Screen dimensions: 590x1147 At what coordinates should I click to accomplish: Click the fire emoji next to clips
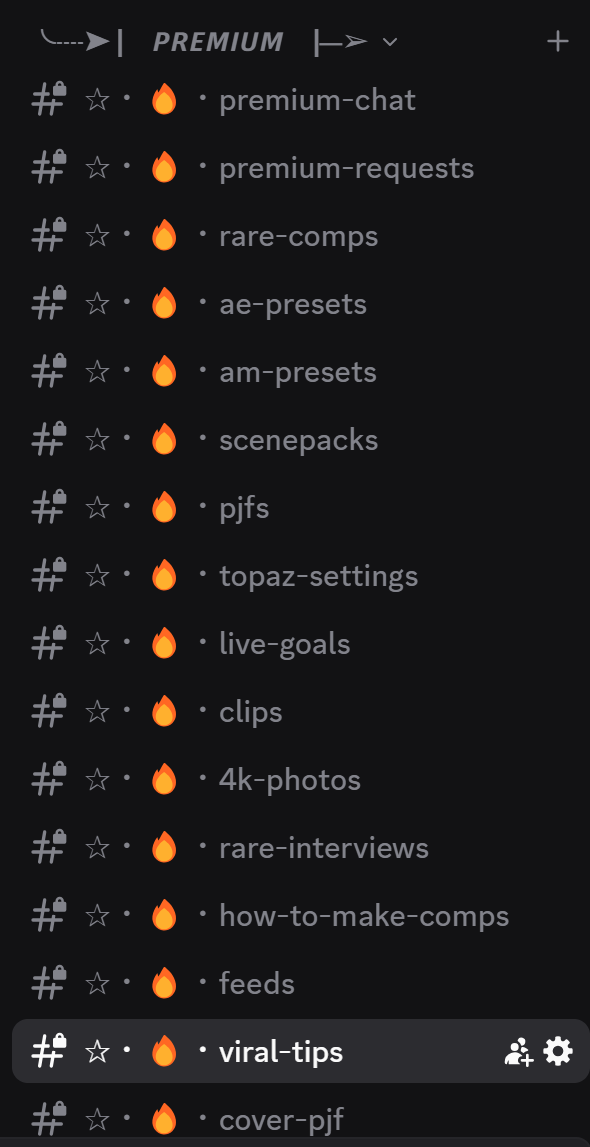tap(164, 712)
